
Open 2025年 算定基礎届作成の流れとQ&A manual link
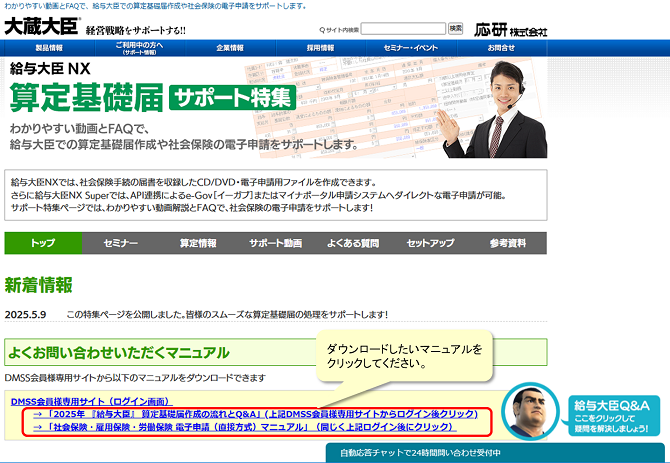click(x=256, y=414)
